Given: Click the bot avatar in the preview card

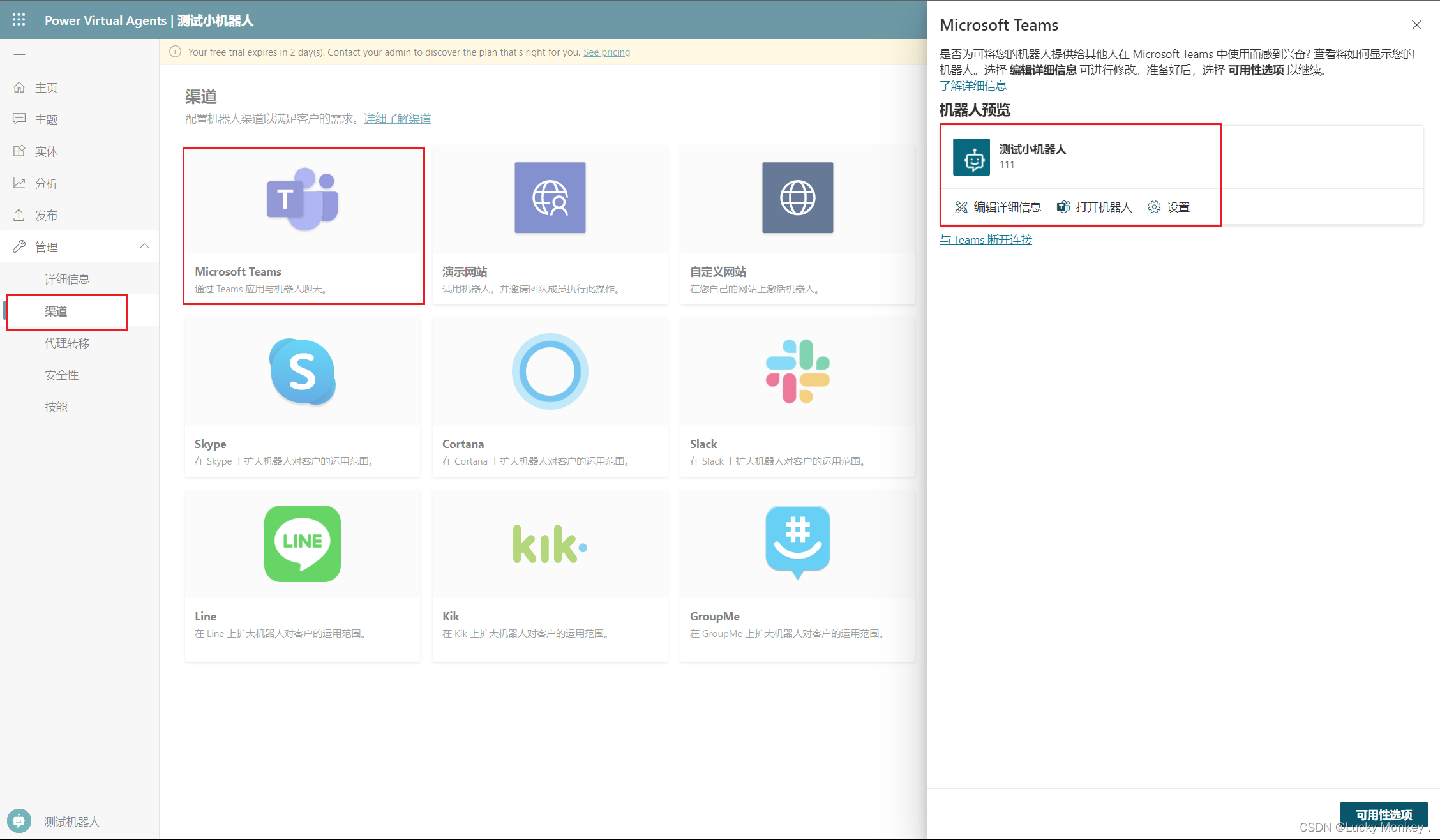Looking at the screenshot, I should (971, 157).
